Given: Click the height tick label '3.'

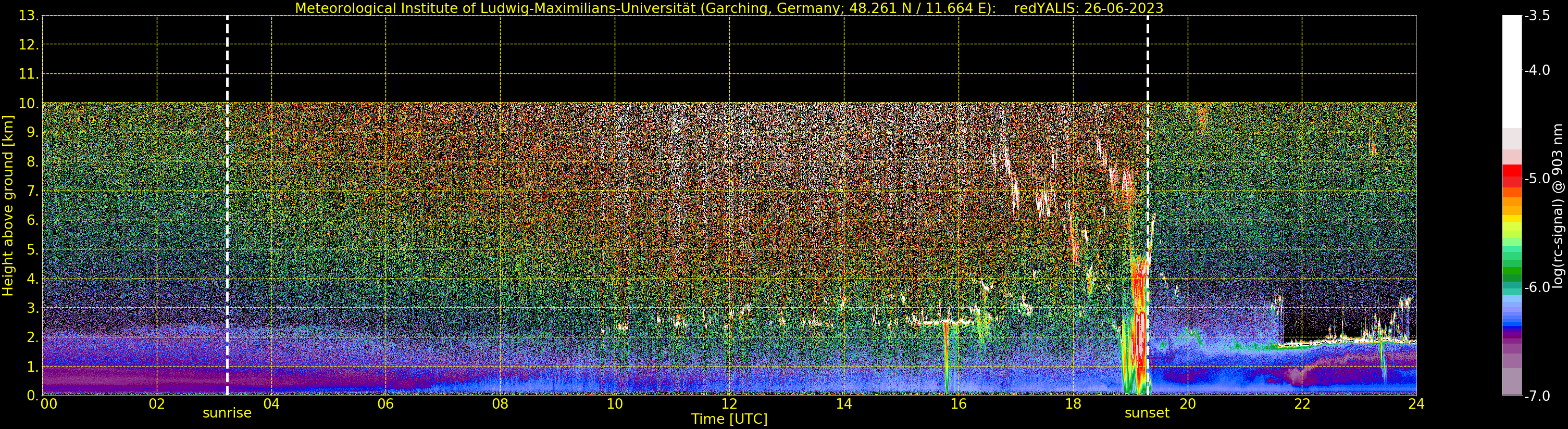Looking at the screenshot, I should coord(32,308).
